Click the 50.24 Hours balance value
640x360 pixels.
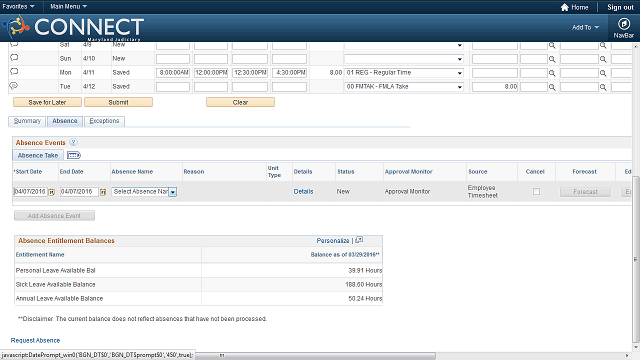coord(365,298)
